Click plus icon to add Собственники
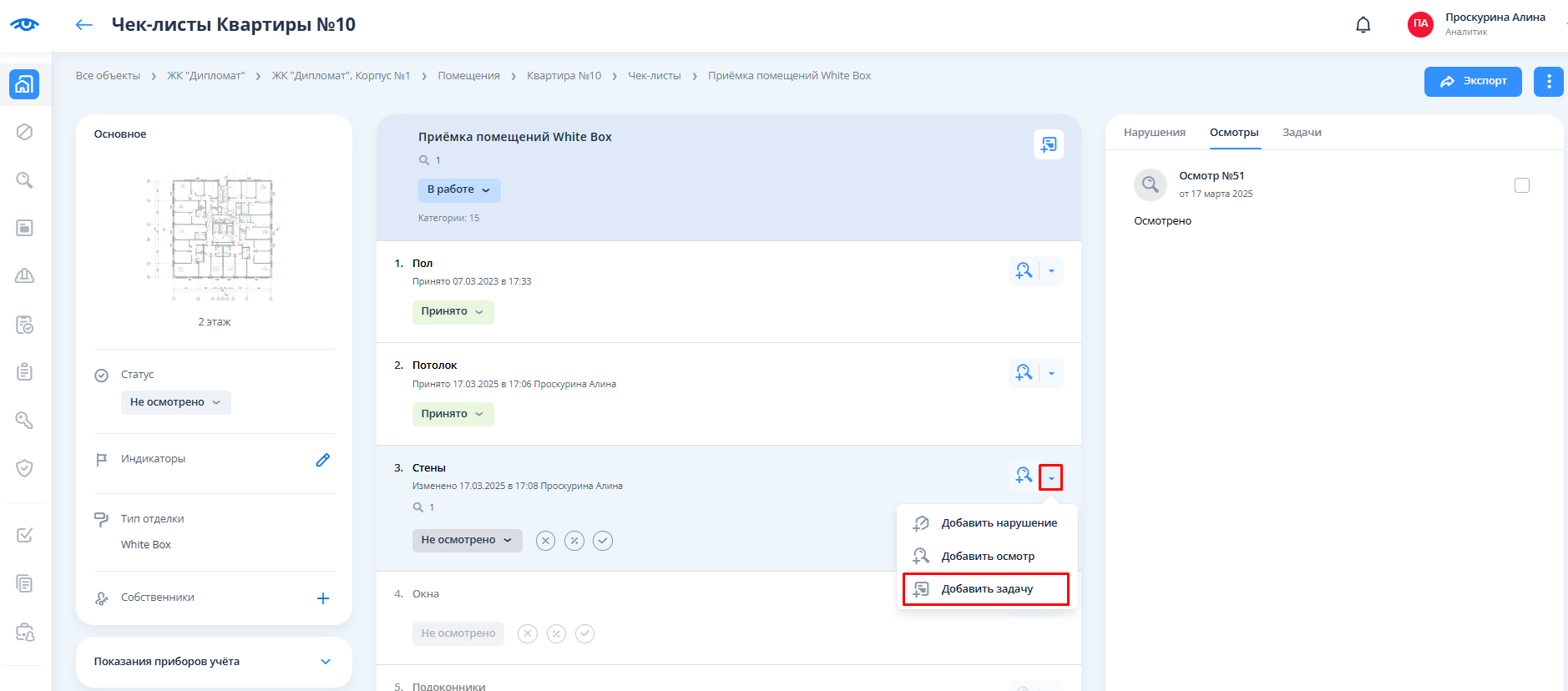 tap(323, 598)
